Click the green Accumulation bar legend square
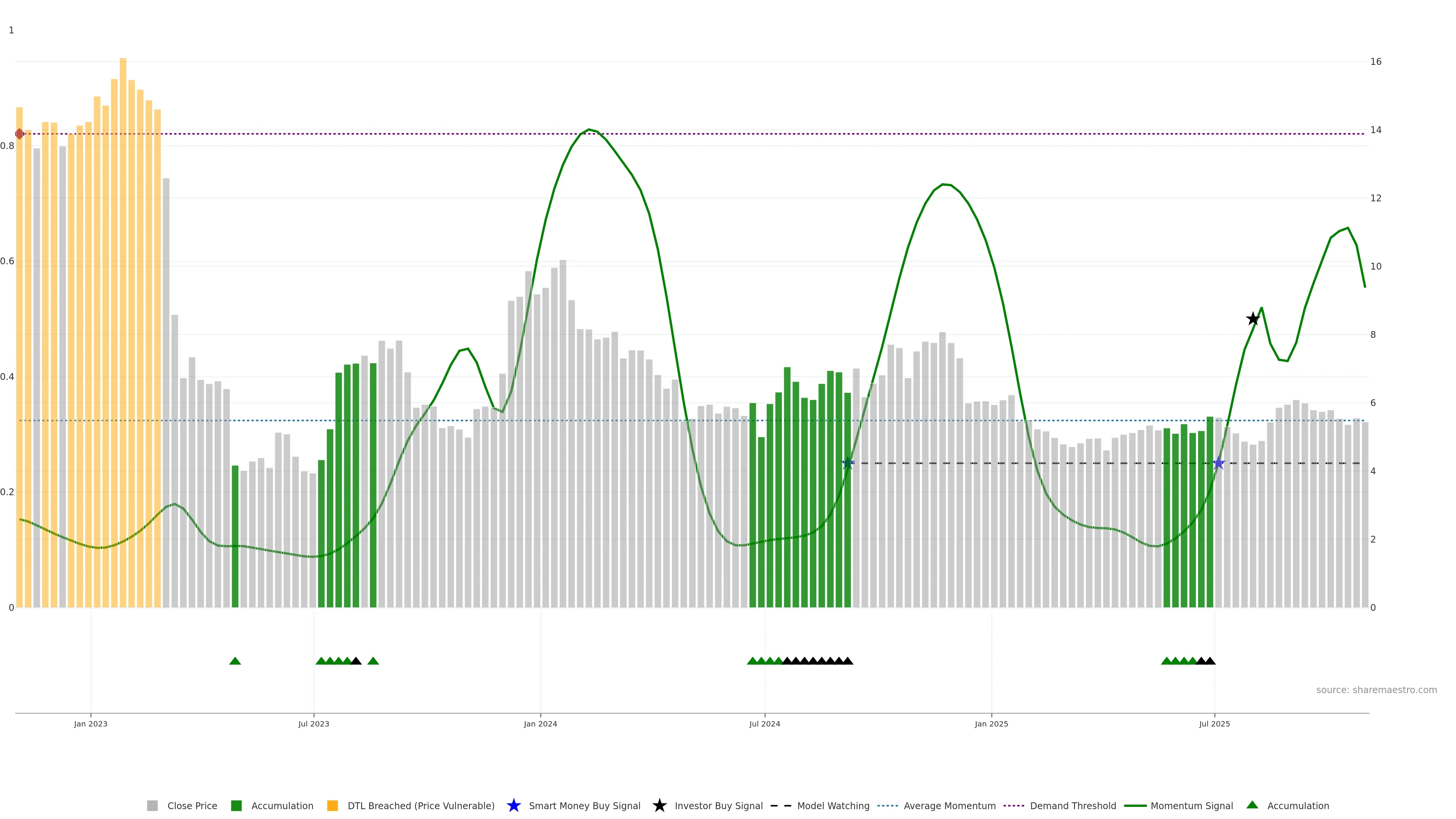The width and height of the screenshot is (1456, 819). 236,805
